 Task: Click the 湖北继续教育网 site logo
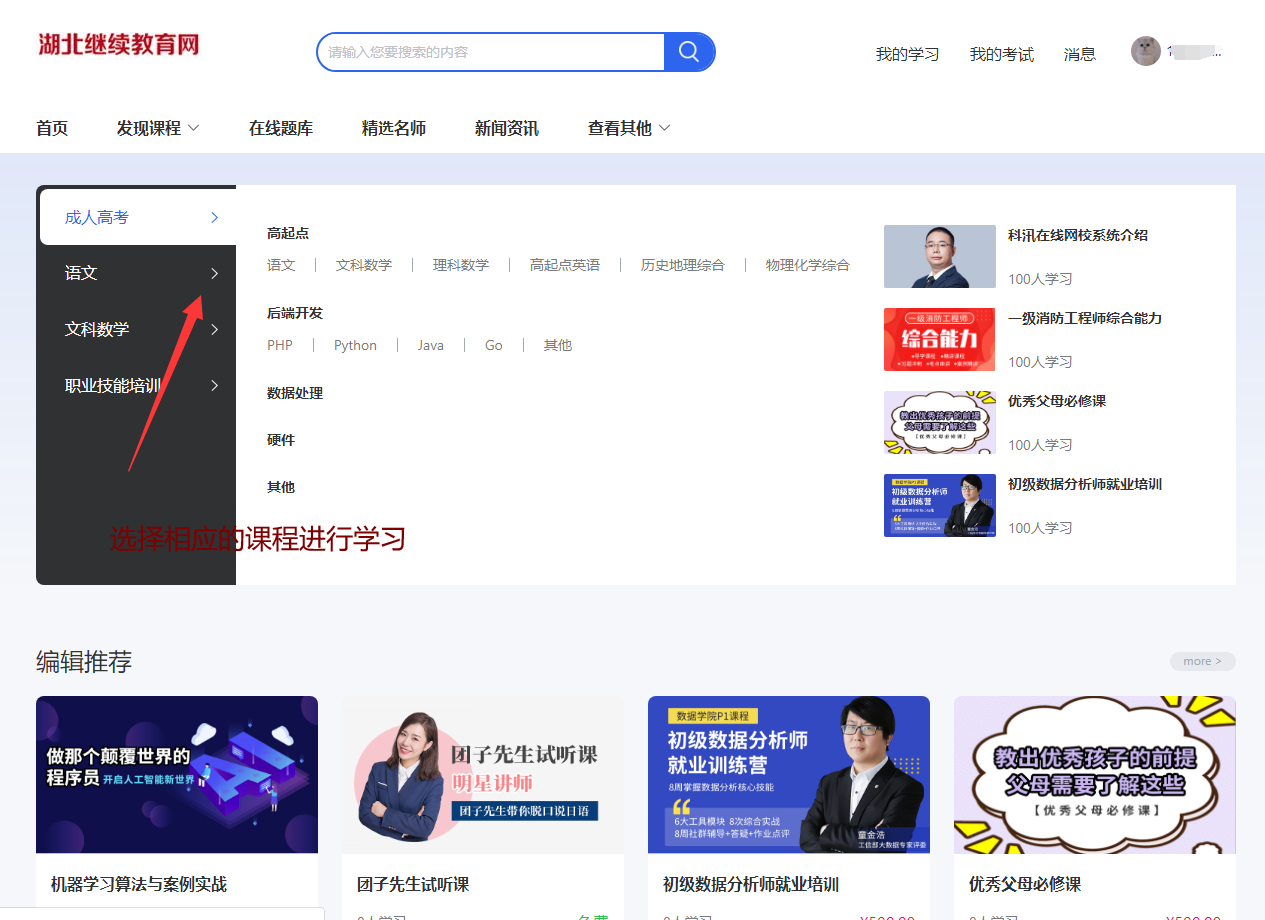point(118,45)
